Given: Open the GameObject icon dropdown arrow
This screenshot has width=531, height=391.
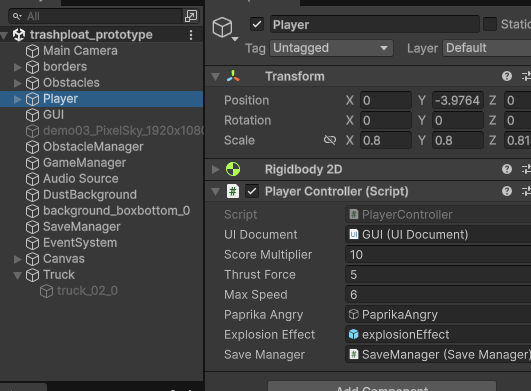Looking at the screenshot, I should (235, 39).
